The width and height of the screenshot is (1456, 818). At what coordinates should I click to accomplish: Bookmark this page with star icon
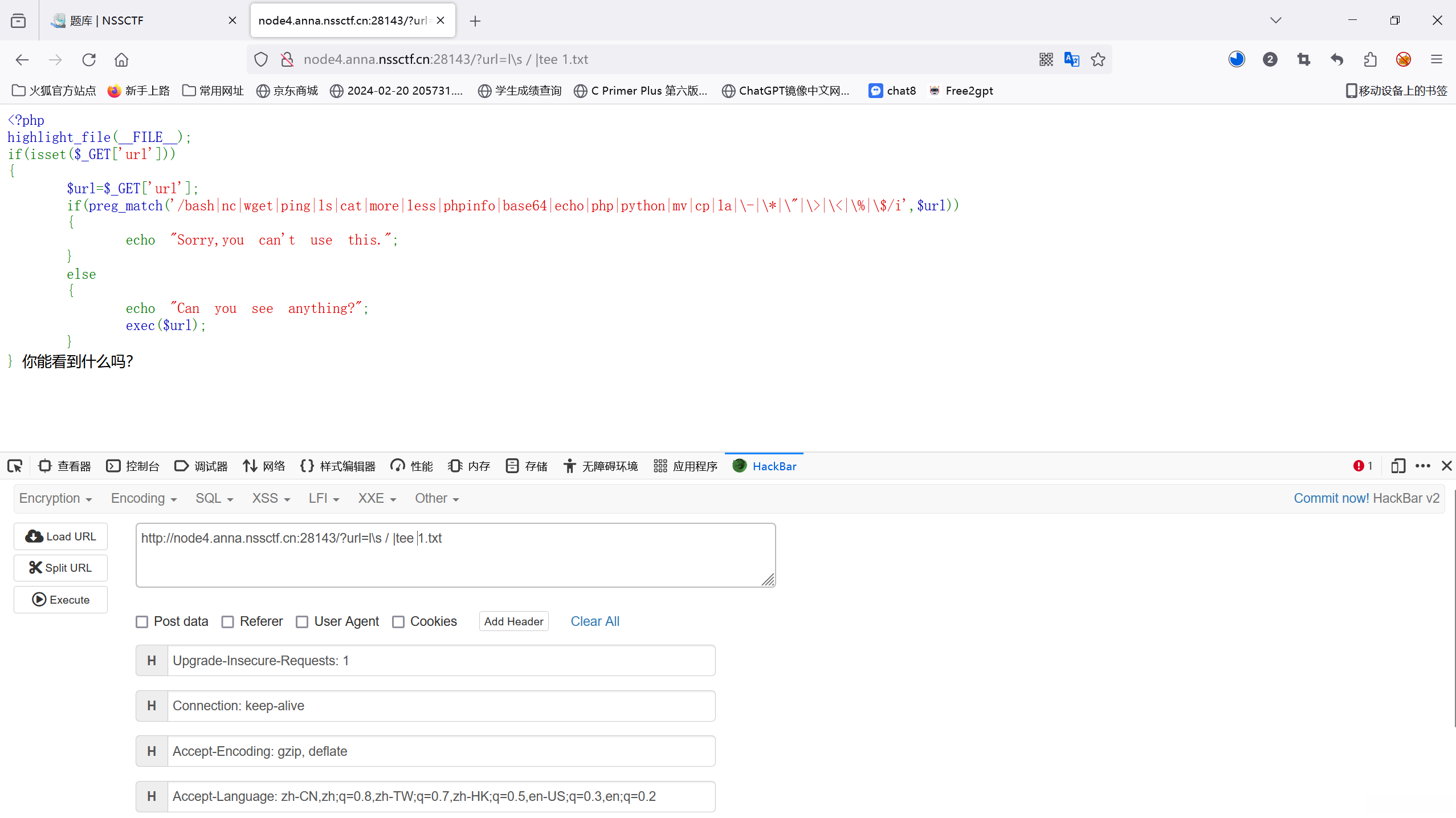tap(1098, 59)
